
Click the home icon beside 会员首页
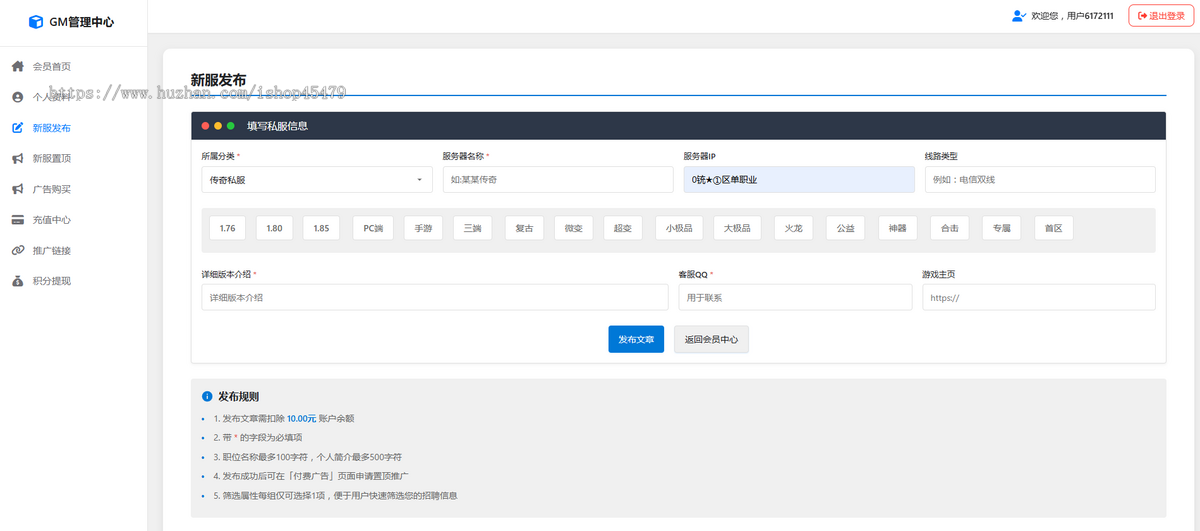point(17,66)
